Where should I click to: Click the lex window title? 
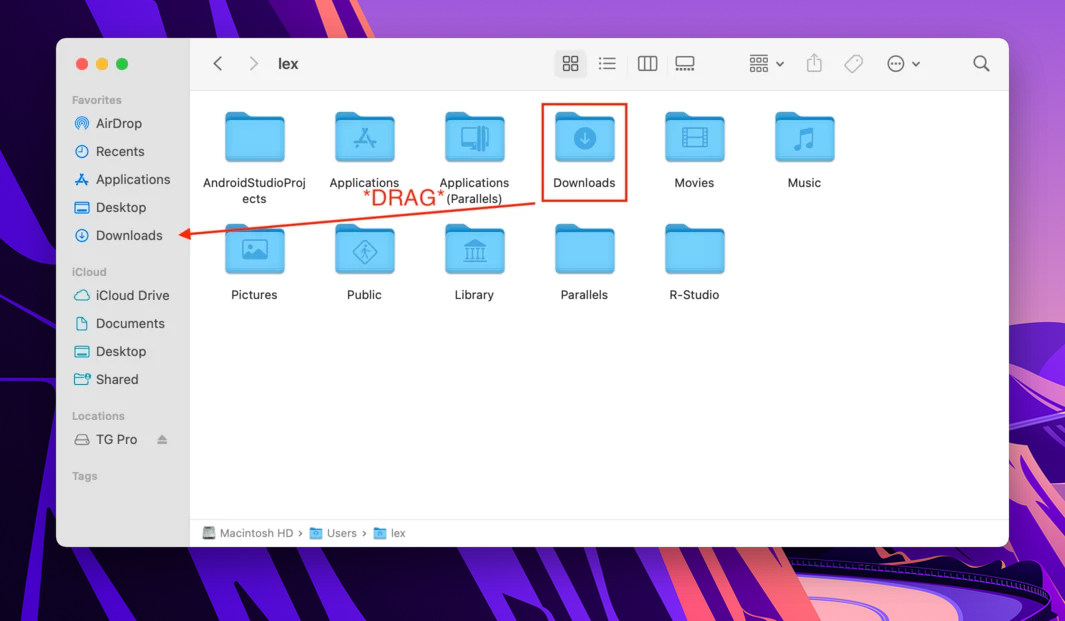click(x=288, y=64)
